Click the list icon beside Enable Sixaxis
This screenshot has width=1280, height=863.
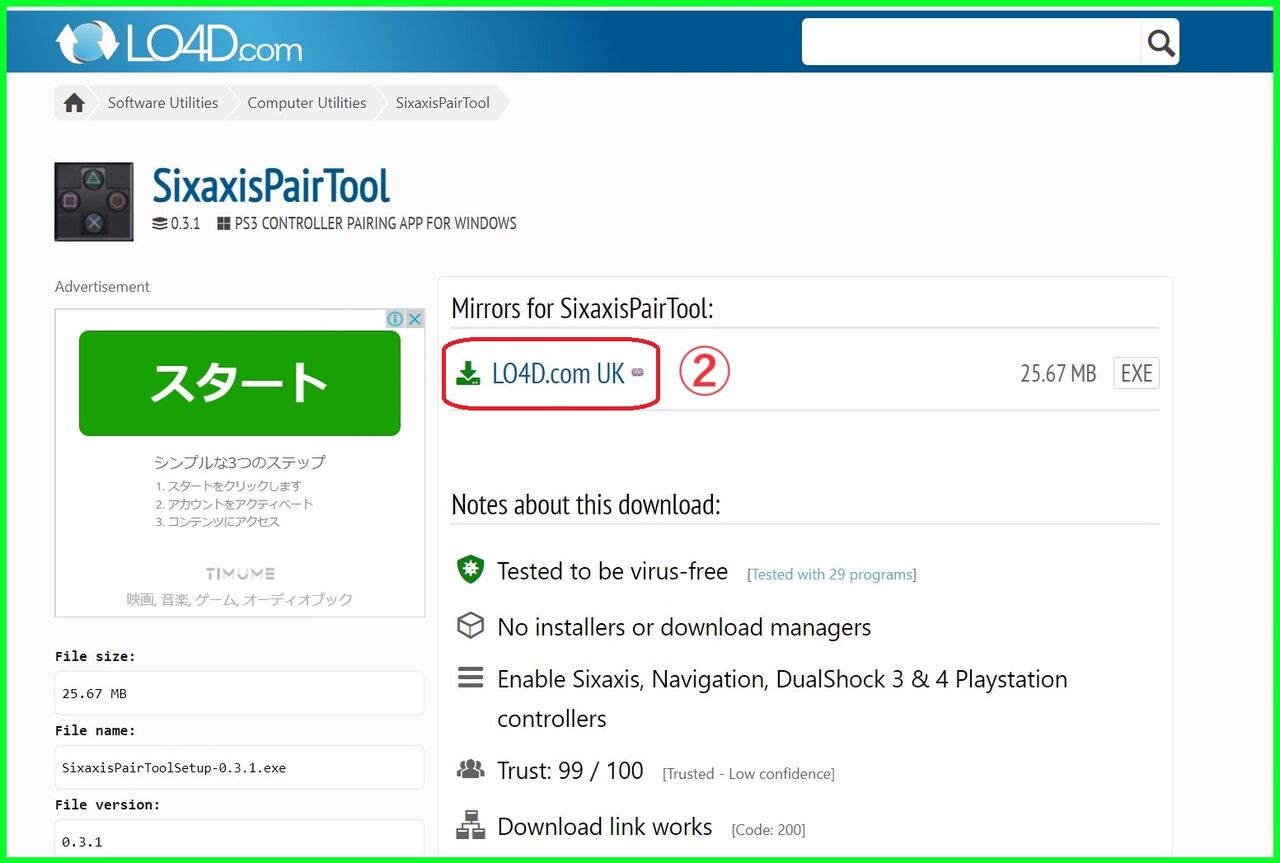coord(470,678)
